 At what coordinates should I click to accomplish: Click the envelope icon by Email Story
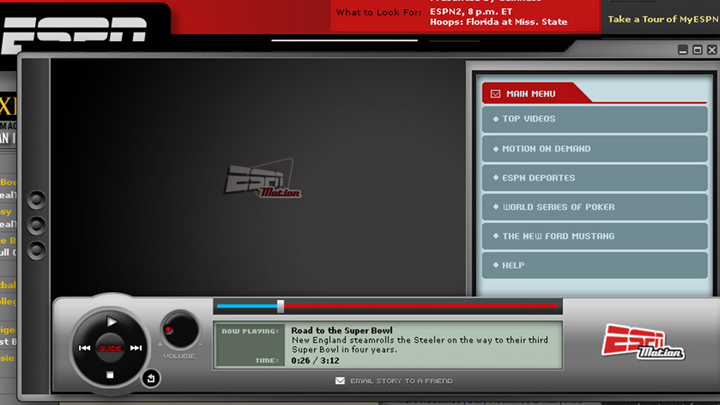click(x=340, y=381)
